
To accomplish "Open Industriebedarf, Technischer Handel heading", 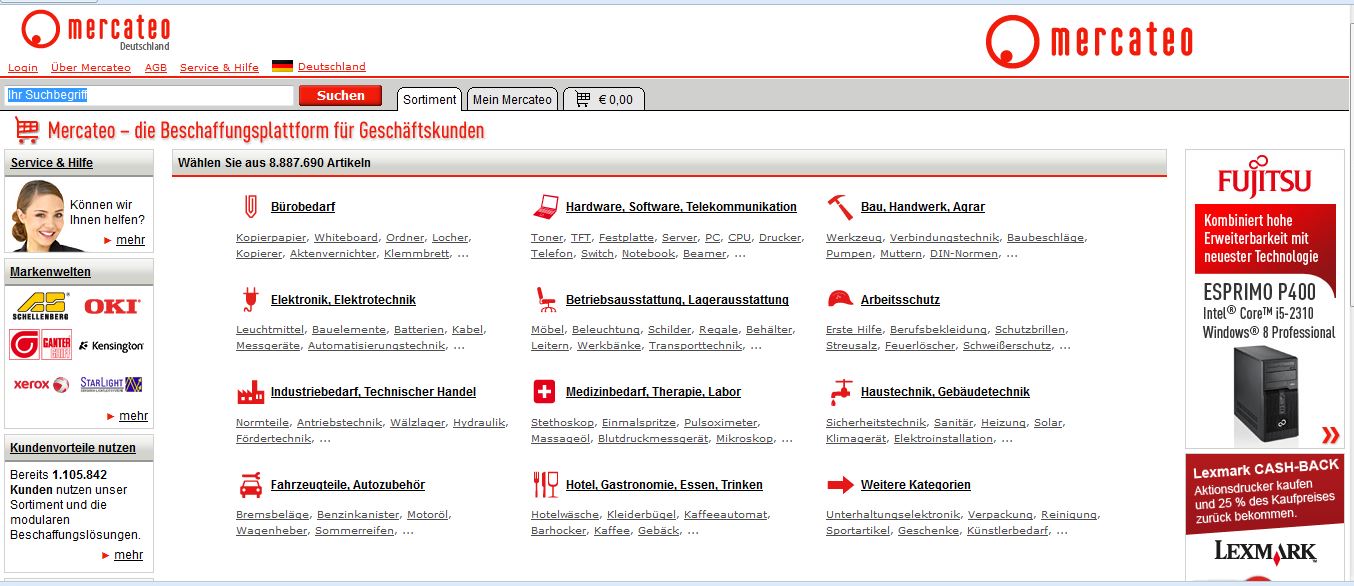I will point(373,392).
